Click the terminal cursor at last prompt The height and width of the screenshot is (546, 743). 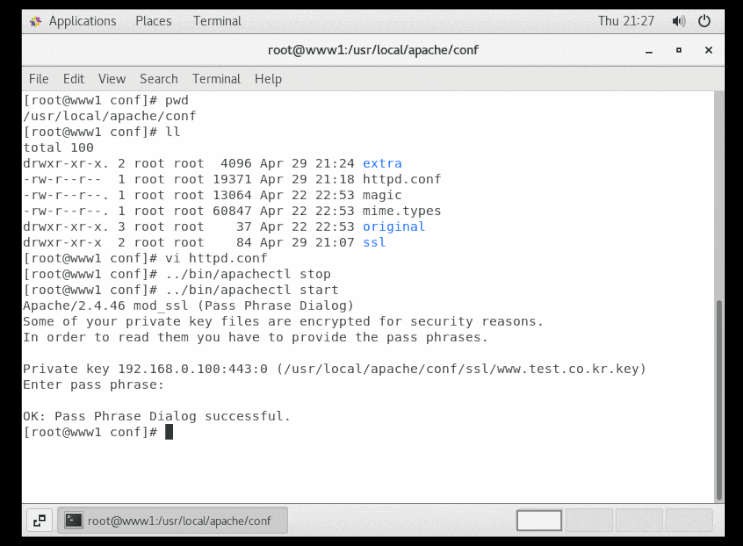169,432
